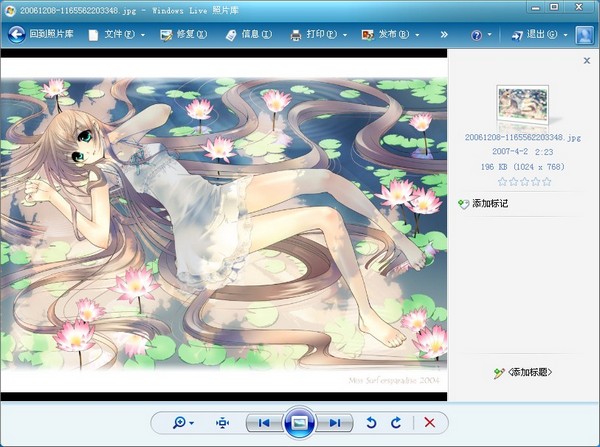Viewport: 600px width, 447px height.
Task: Click 添加标题 to add a caption
Action: pos(523,373)
